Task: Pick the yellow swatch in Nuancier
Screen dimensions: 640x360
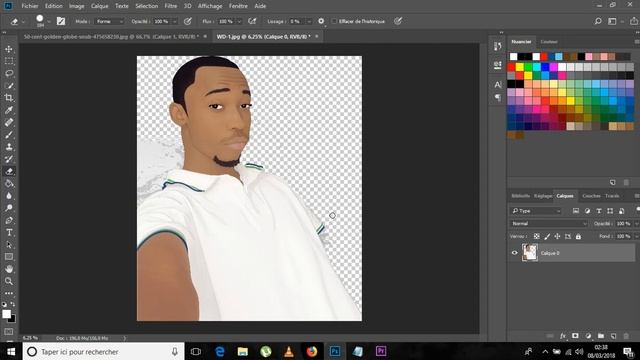Action: tap(520, 67)
